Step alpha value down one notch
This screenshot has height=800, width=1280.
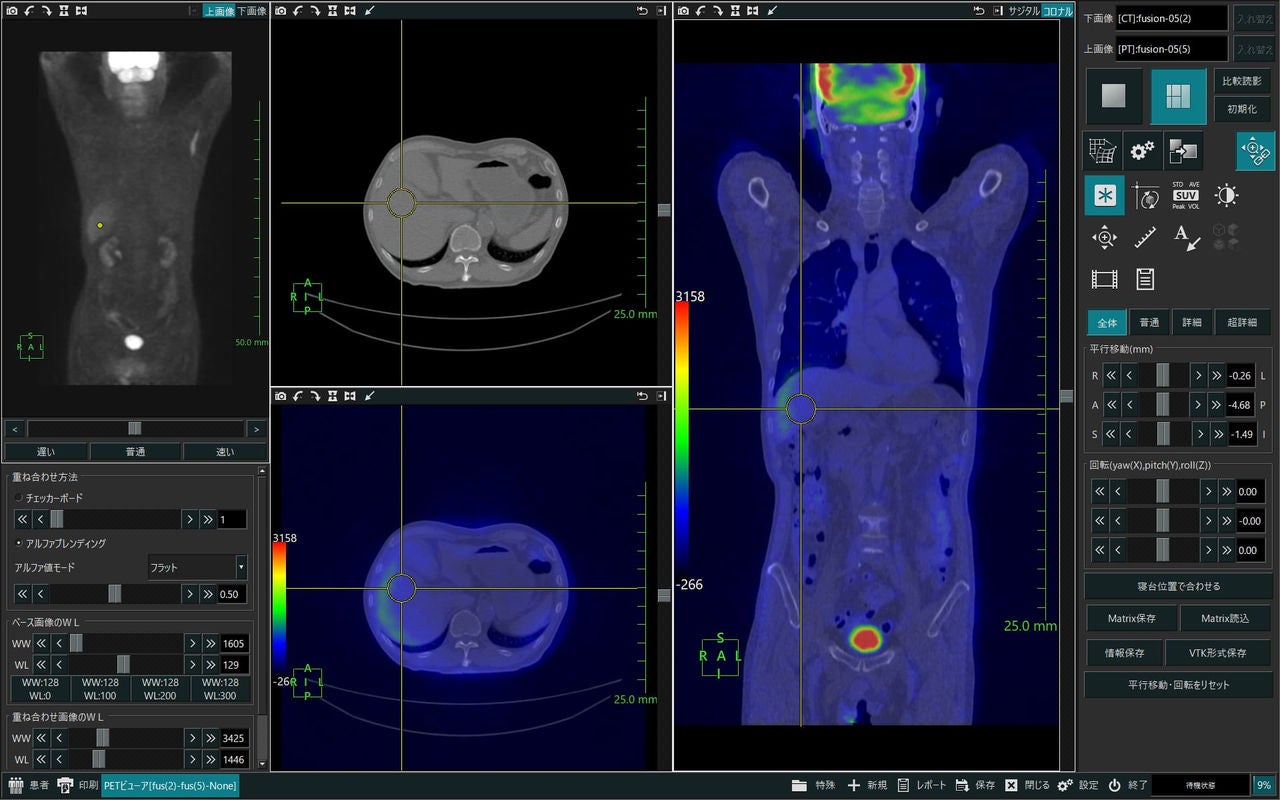pyautogui.click(x=41, y=594)
